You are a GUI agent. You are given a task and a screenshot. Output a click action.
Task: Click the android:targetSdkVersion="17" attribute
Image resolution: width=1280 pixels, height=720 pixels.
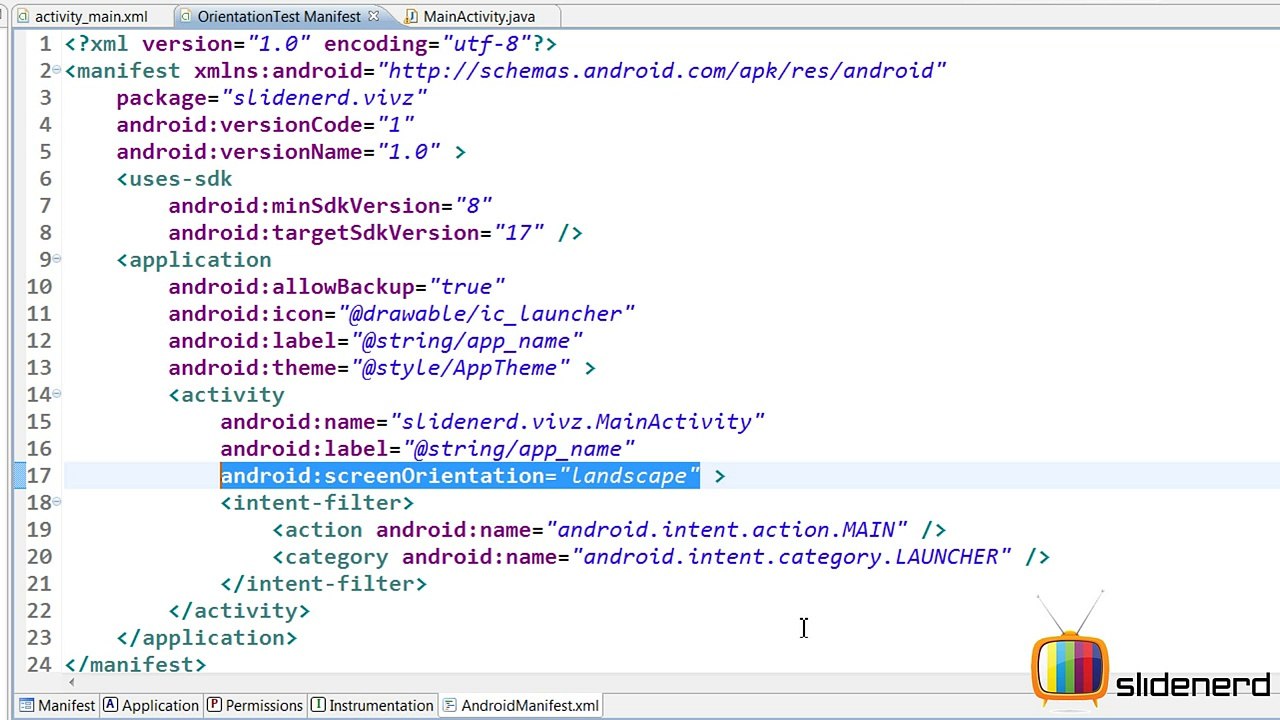356,233
